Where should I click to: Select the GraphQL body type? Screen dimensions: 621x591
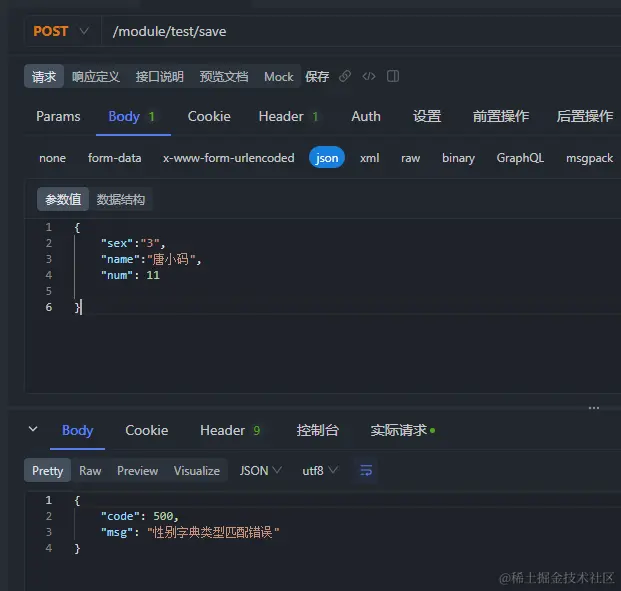tap(520, 158)
